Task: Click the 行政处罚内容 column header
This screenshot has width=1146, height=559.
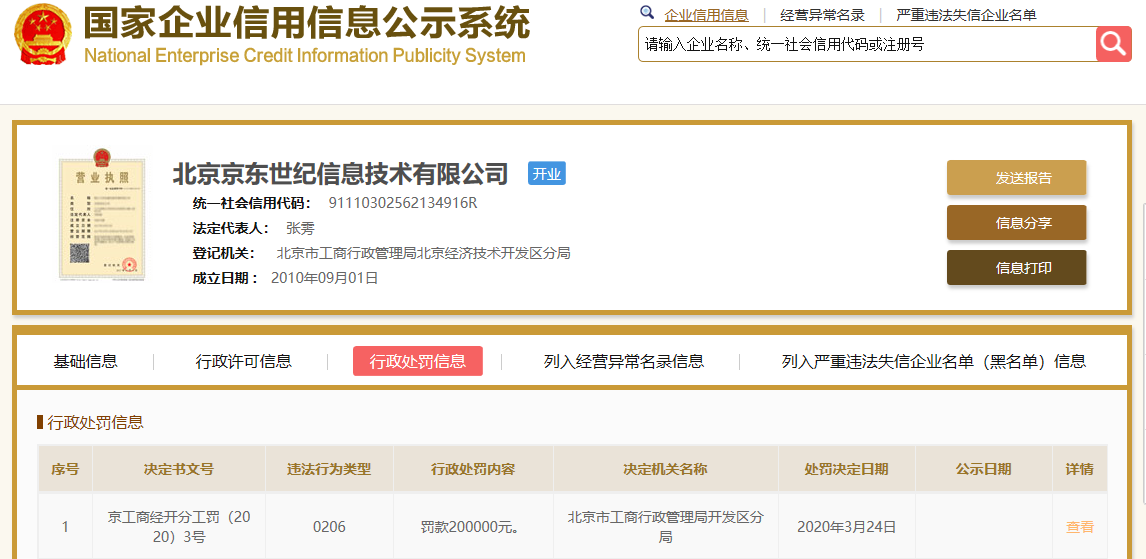Action: pyautogui.click(x=474, y=469)
